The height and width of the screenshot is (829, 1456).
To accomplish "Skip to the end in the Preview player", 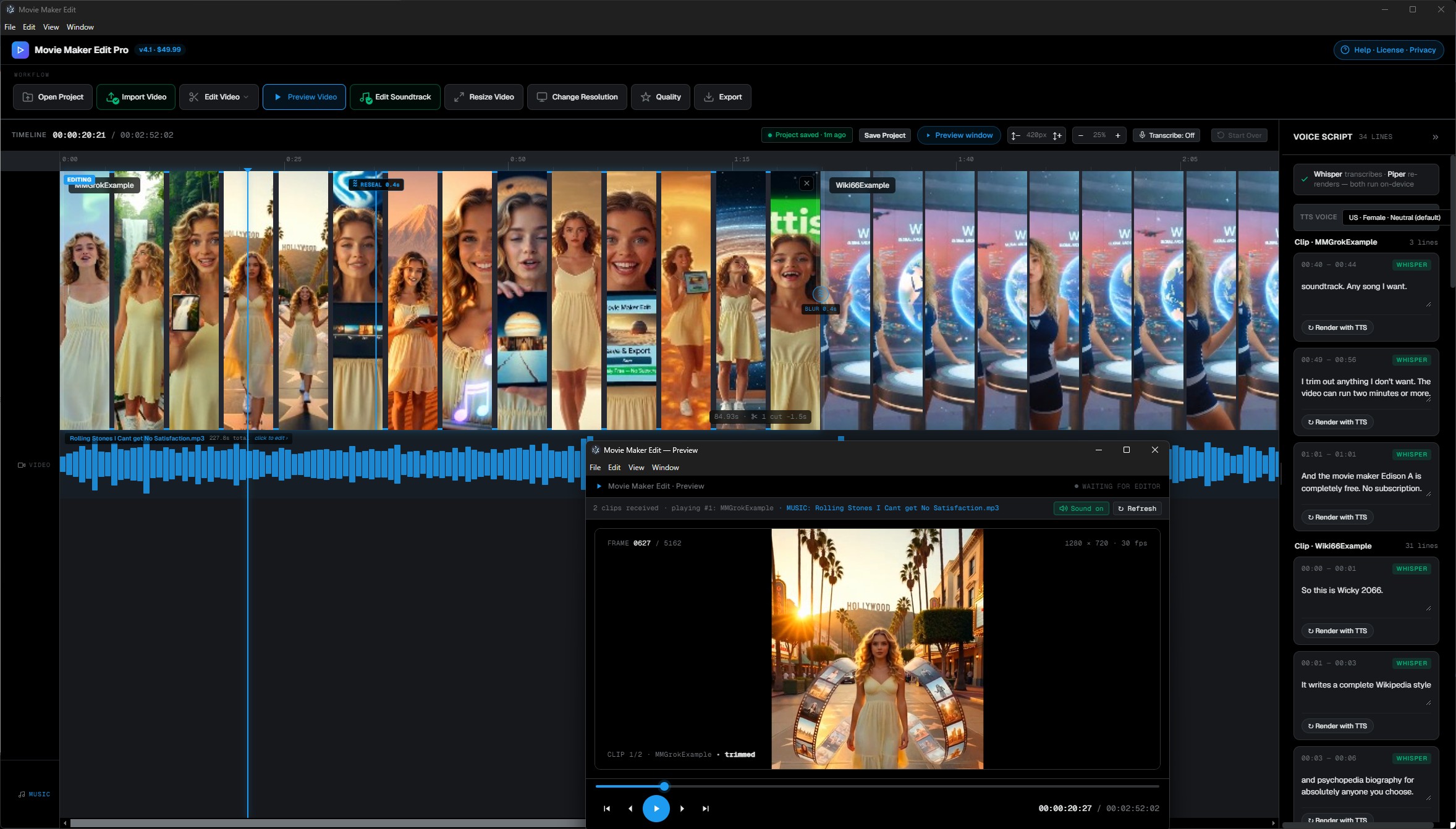I will pos(706,808).
